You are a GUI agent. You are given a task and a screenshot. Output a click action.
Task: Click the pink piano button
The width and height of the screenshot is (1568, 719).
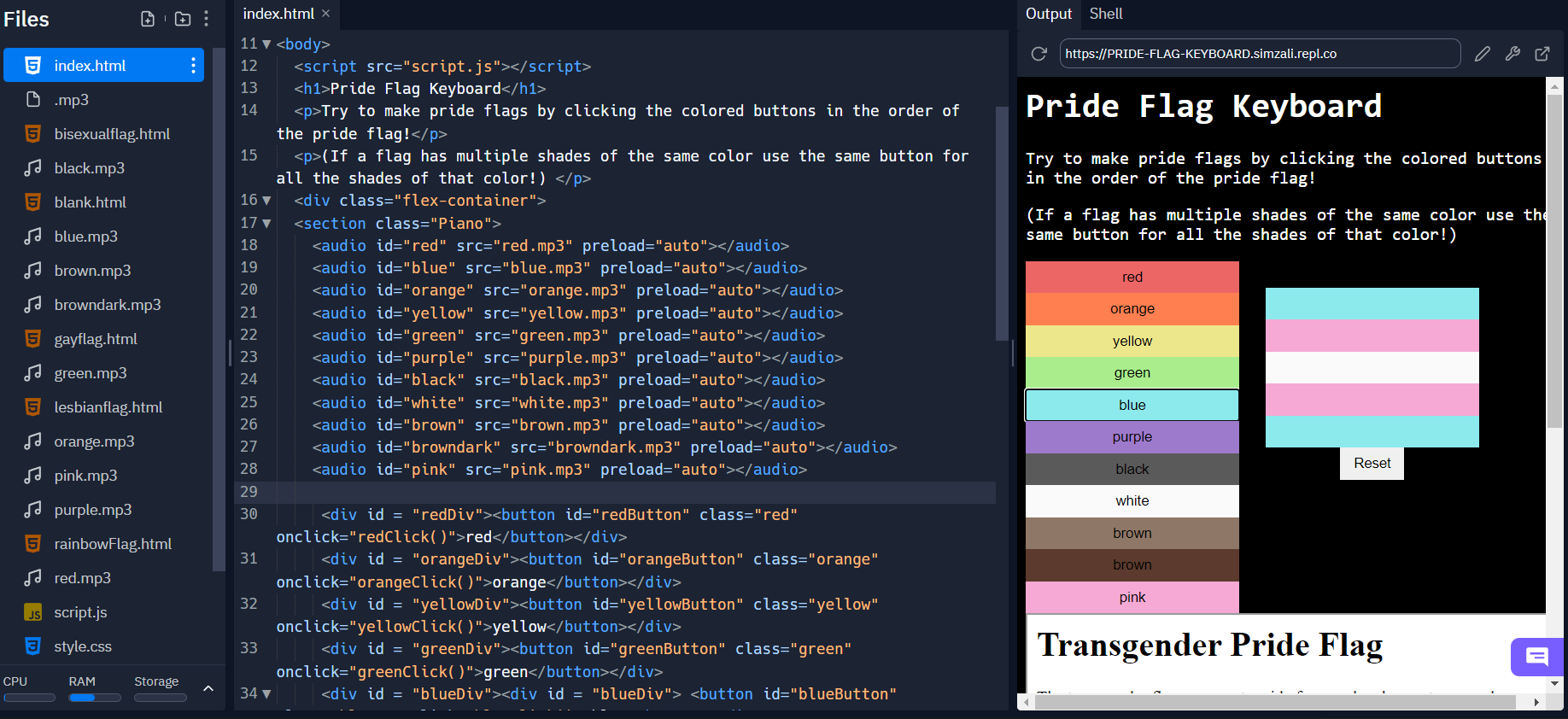[x=1132, y=598]
